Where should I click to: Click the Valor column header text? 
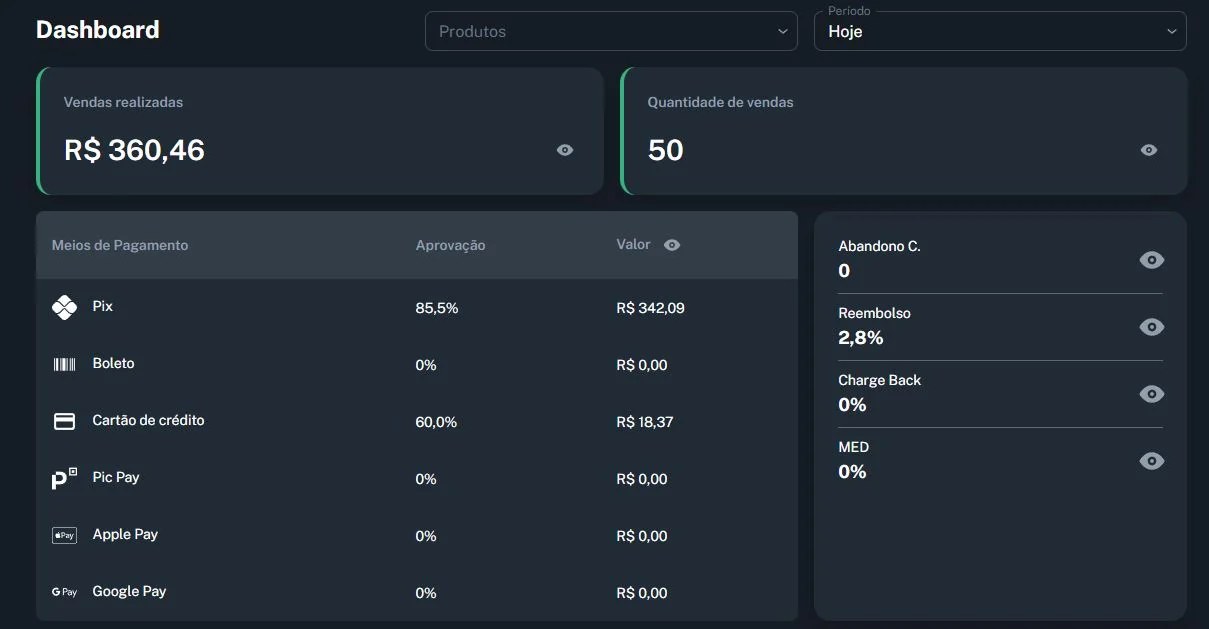click(634, 244)
